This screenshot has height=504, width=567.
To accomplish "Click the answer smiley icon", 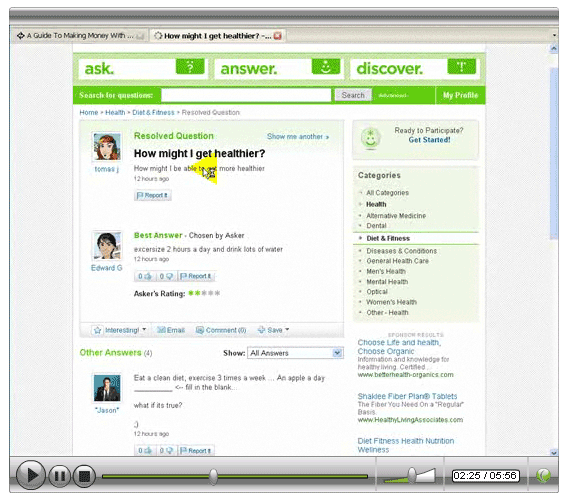I will point(326,67).
